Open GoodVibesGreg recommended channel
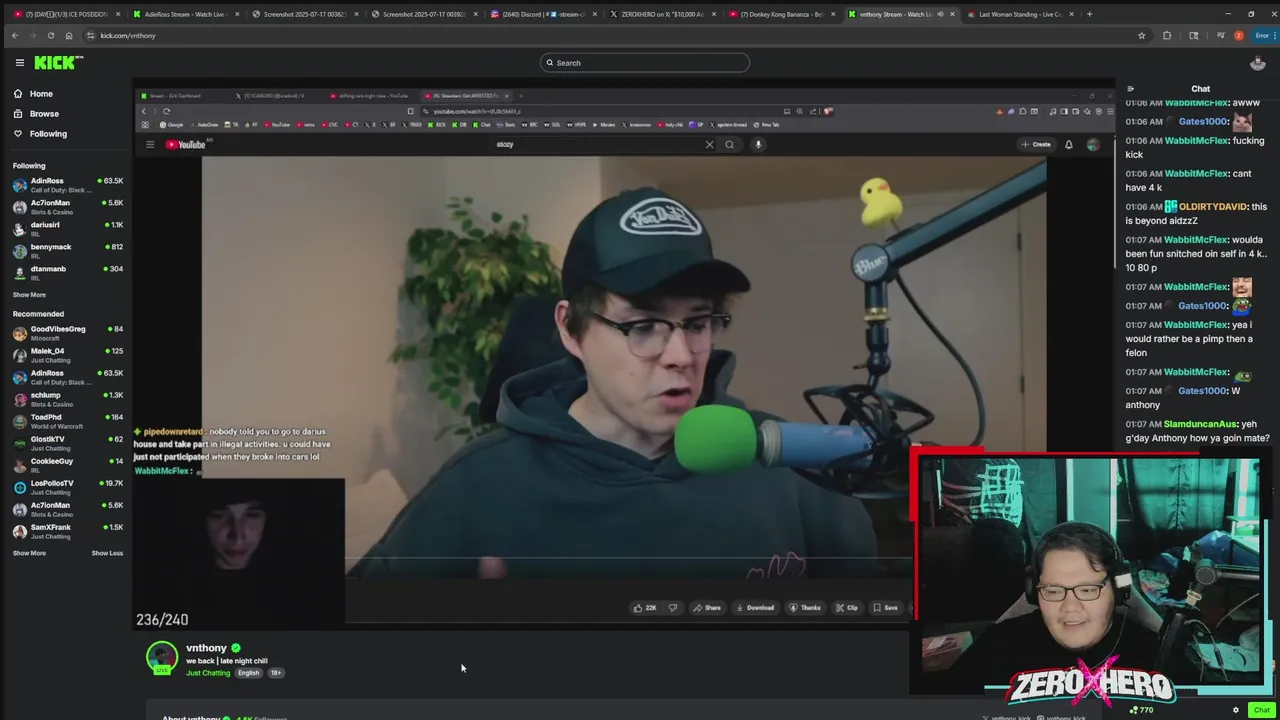This screenshot has height=720, width=1280. [68, 333]
